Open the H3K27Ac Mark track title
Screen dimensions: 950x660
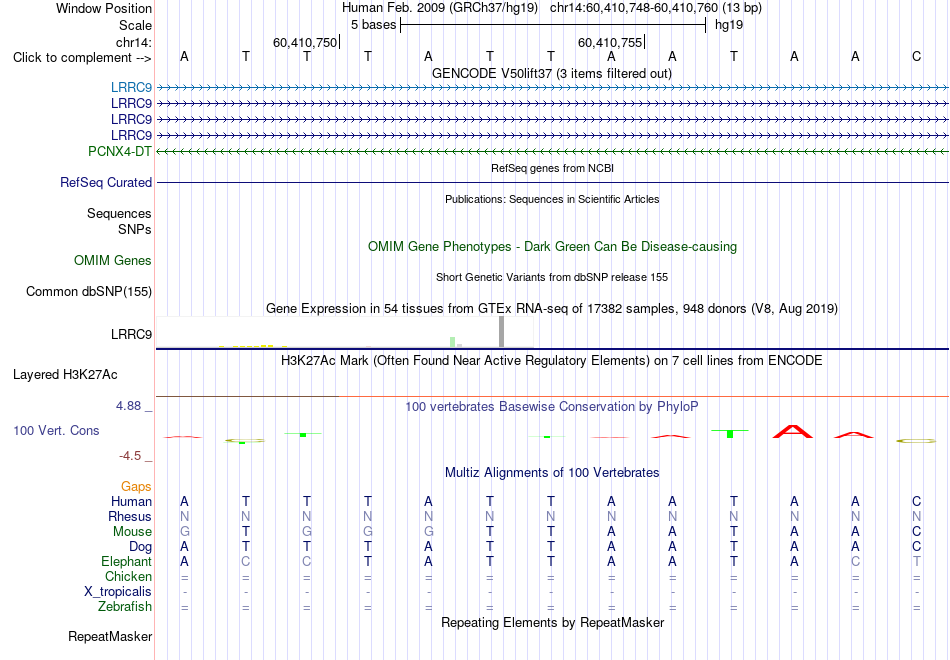(x=552, y=361)
